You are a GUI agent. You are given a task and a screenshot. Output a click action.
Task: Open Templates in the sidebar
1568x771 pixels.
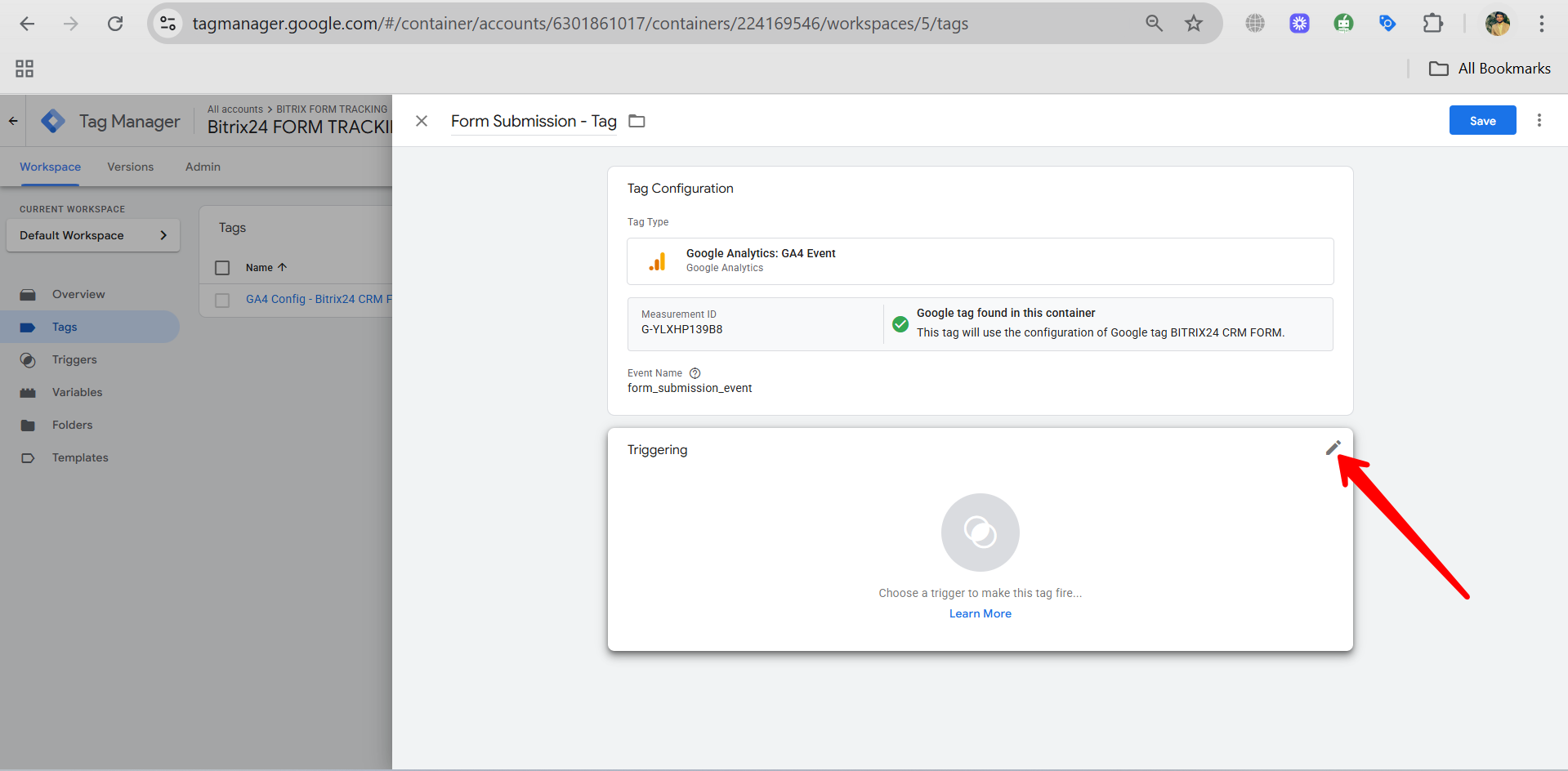click(x=80, y=457)
